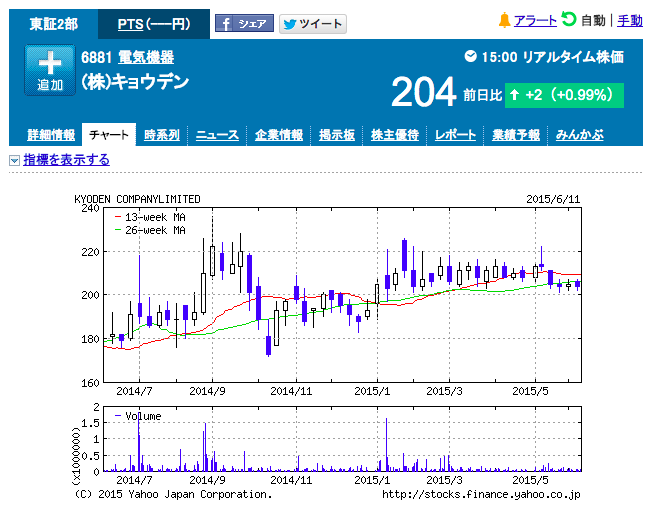Open the みんかぶ tab
Screen dimensions: 649x508
(x=579, y=135)
